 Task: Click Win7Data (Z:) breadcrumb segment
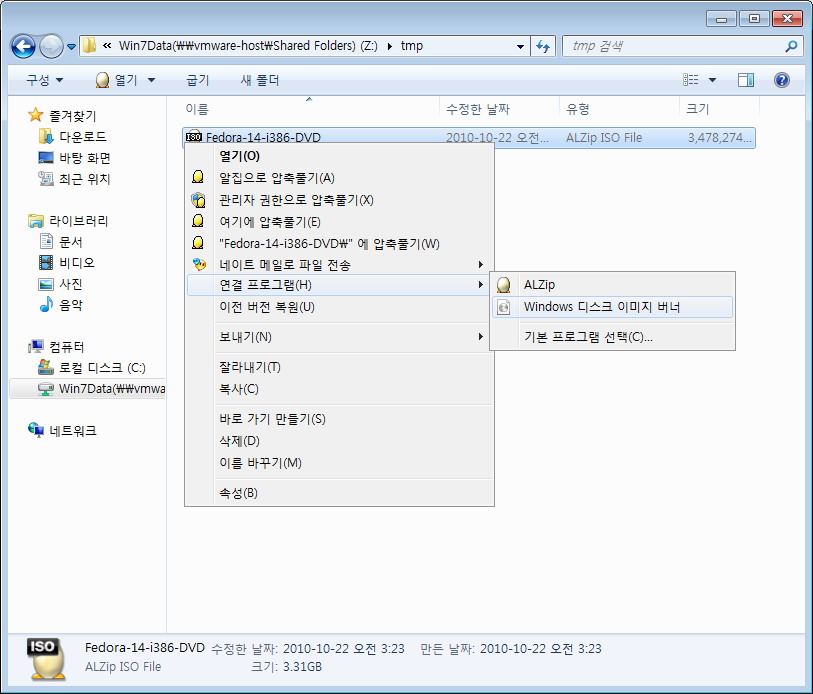tap(248, 46)
